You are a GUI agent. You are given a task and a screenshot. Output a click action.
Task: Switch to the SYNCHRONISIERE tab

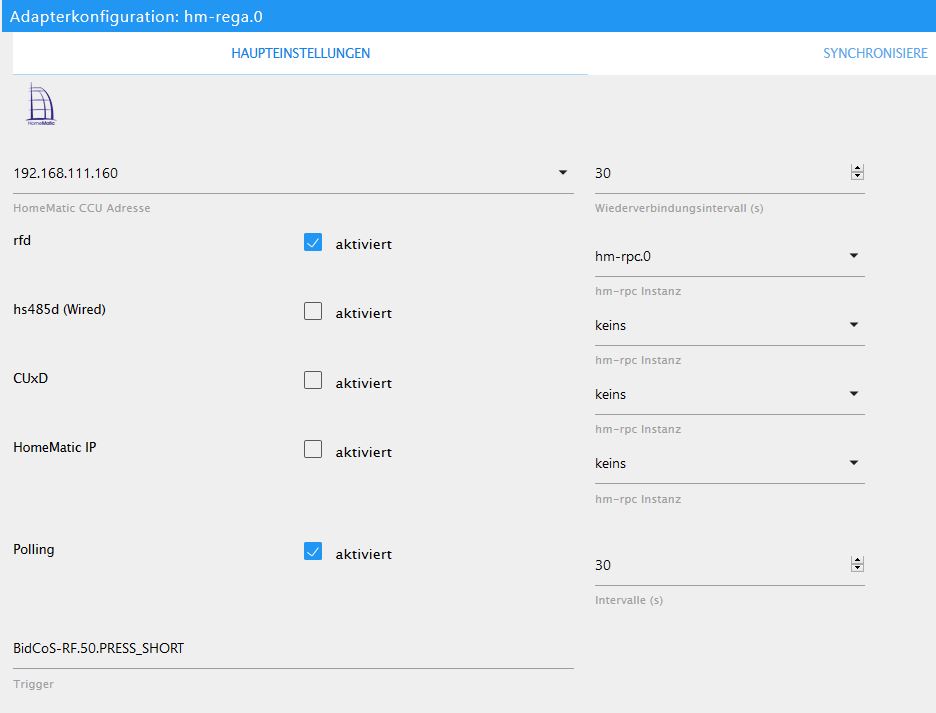click(x=874, y=53)
